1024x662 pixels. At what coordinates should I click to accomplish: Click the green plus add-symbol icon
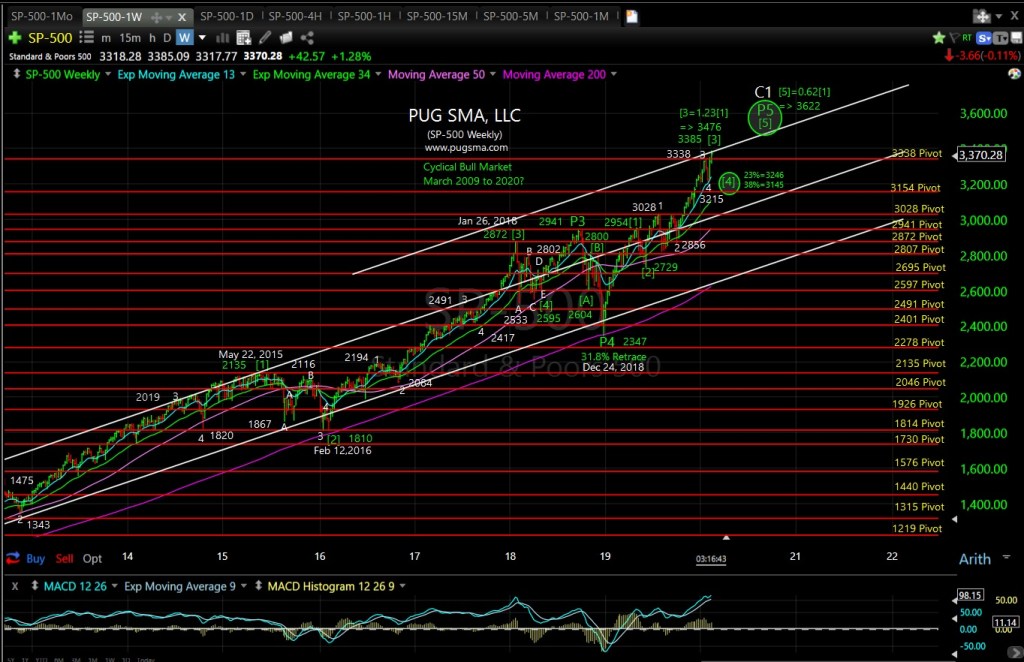14,38
